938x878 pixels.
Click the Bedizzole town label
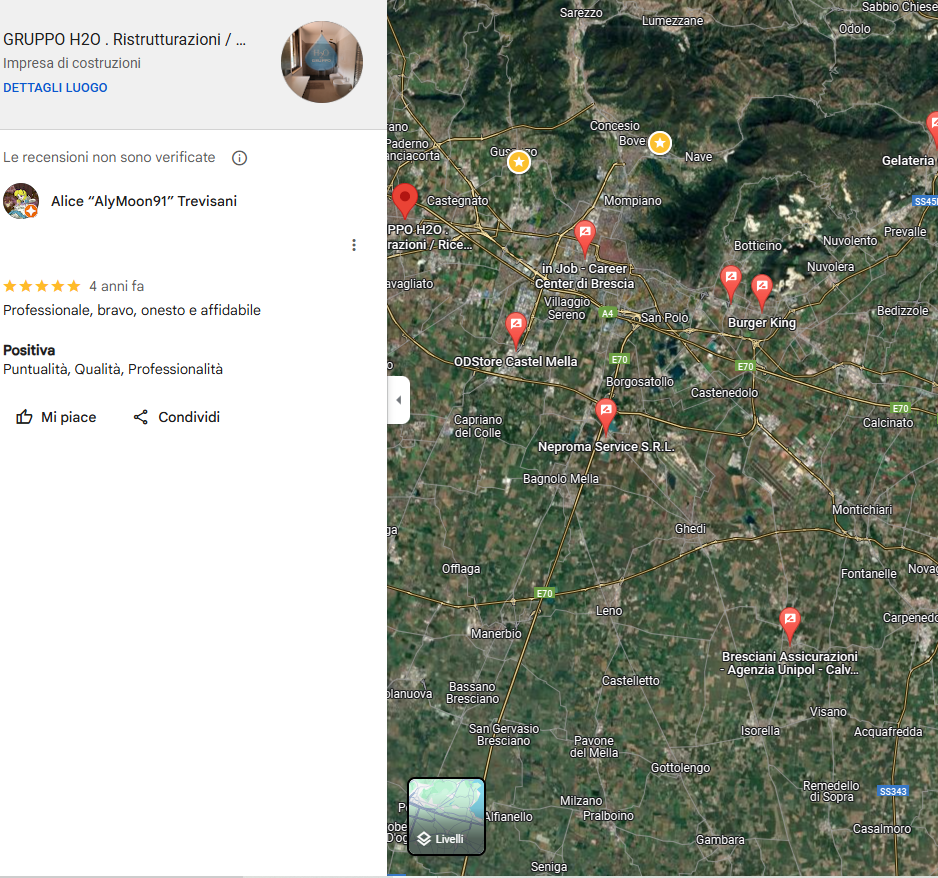pos(903,311)
